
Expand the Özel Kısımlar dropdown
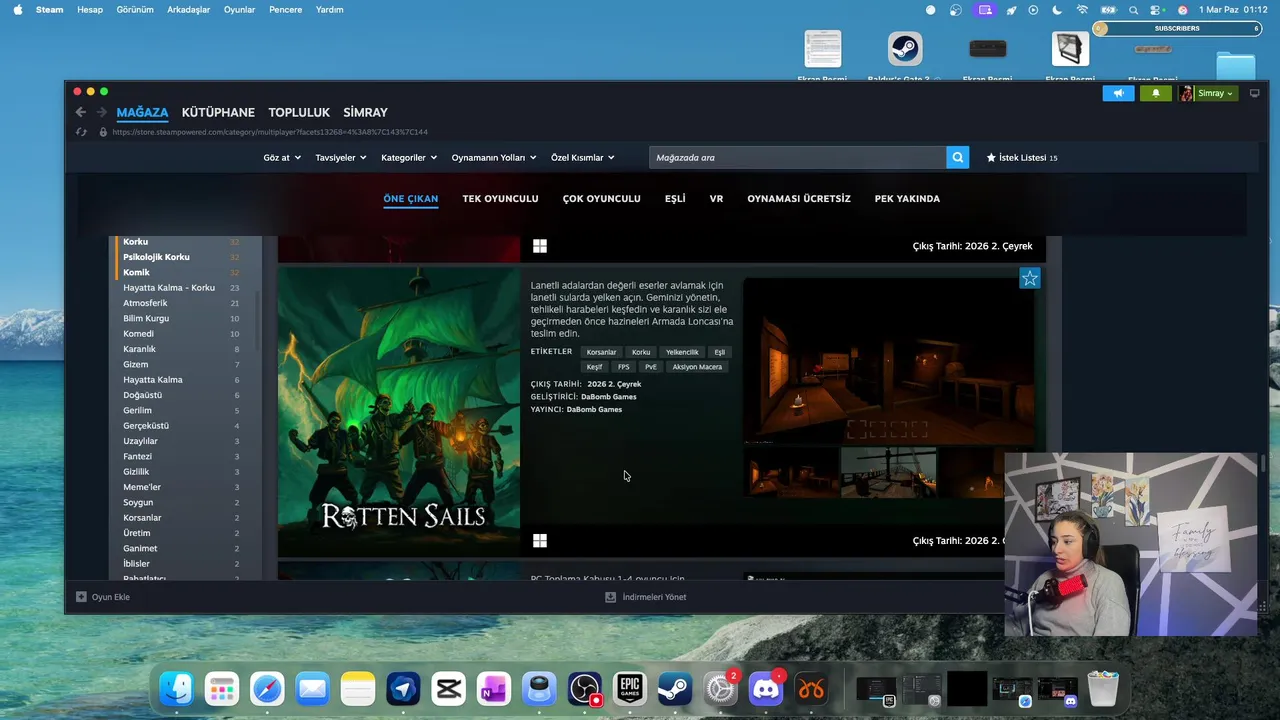[x=583, y=157]
